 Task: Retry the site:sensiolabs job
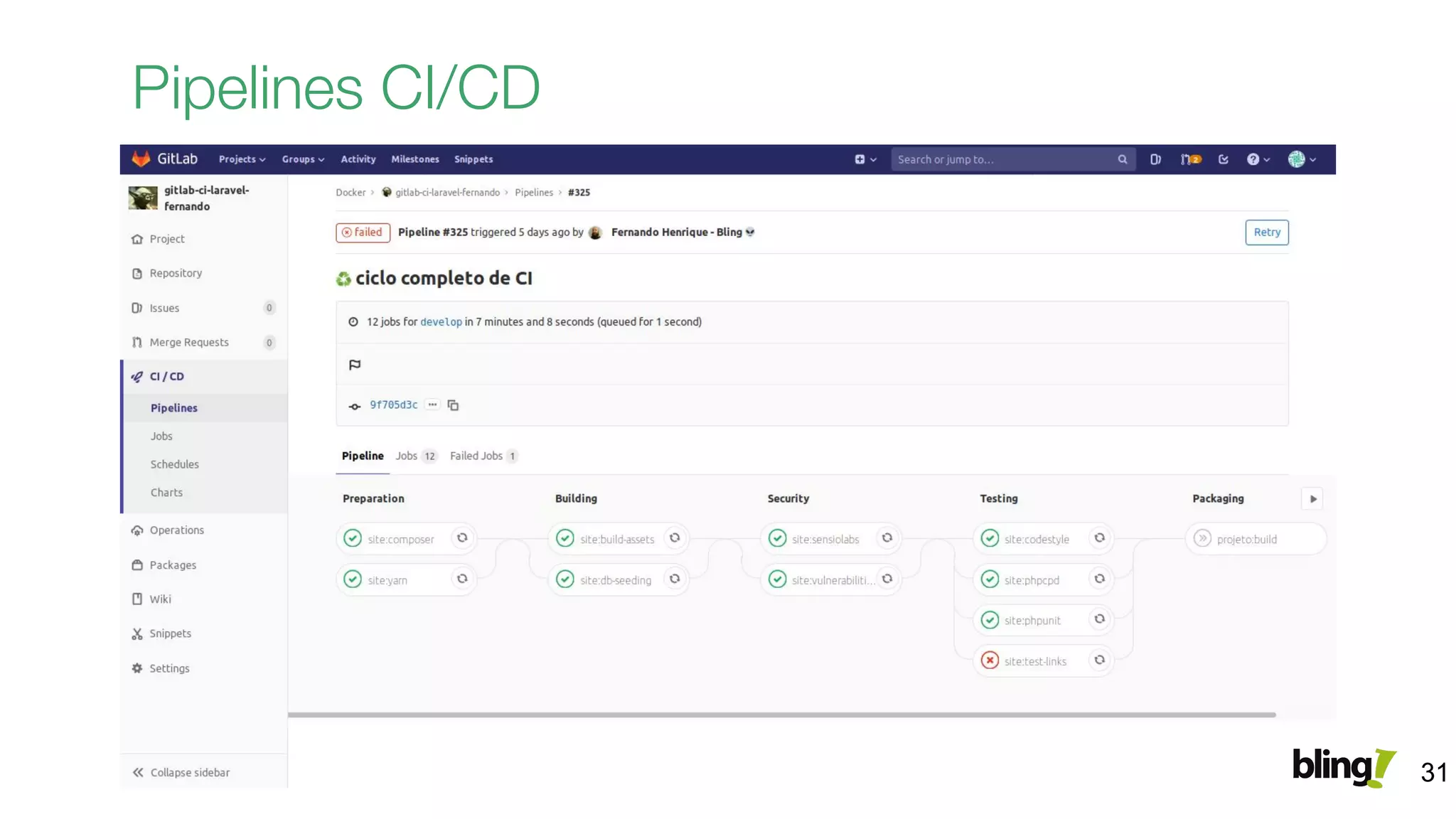(x=887, y=538)
